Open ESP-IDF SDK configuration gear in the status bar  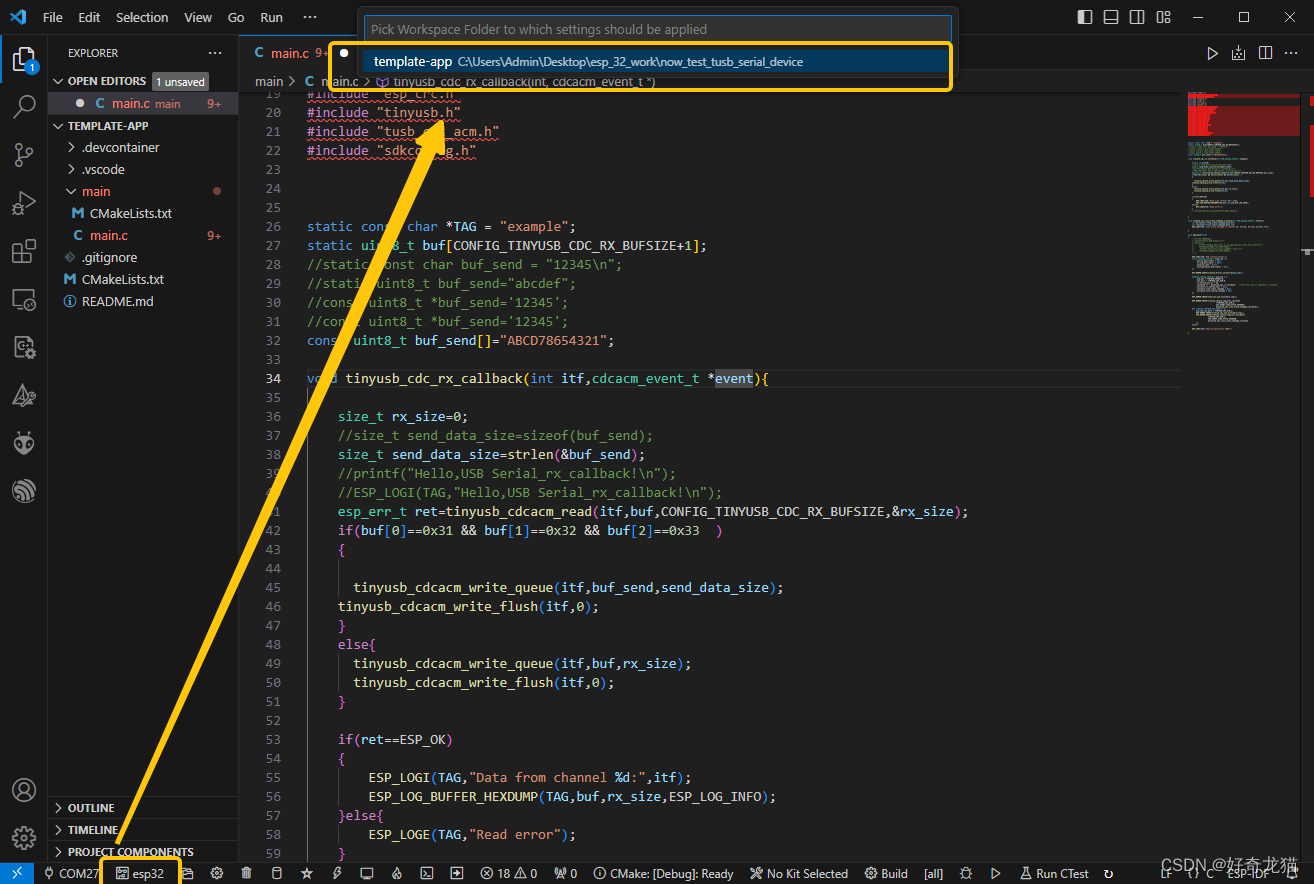[x=216, y=873]
